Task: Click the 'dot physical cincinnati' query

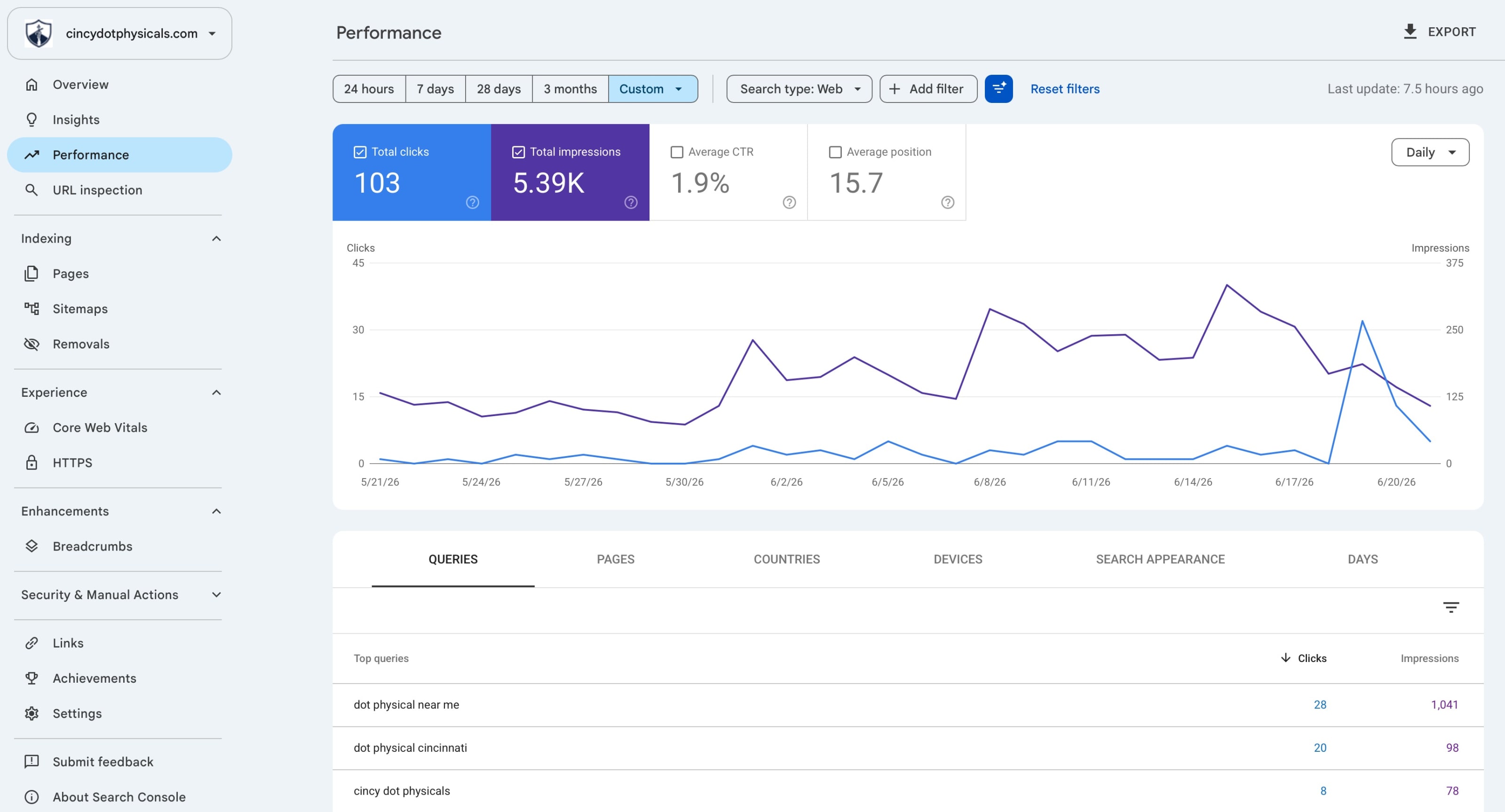Action: point(410,748)
